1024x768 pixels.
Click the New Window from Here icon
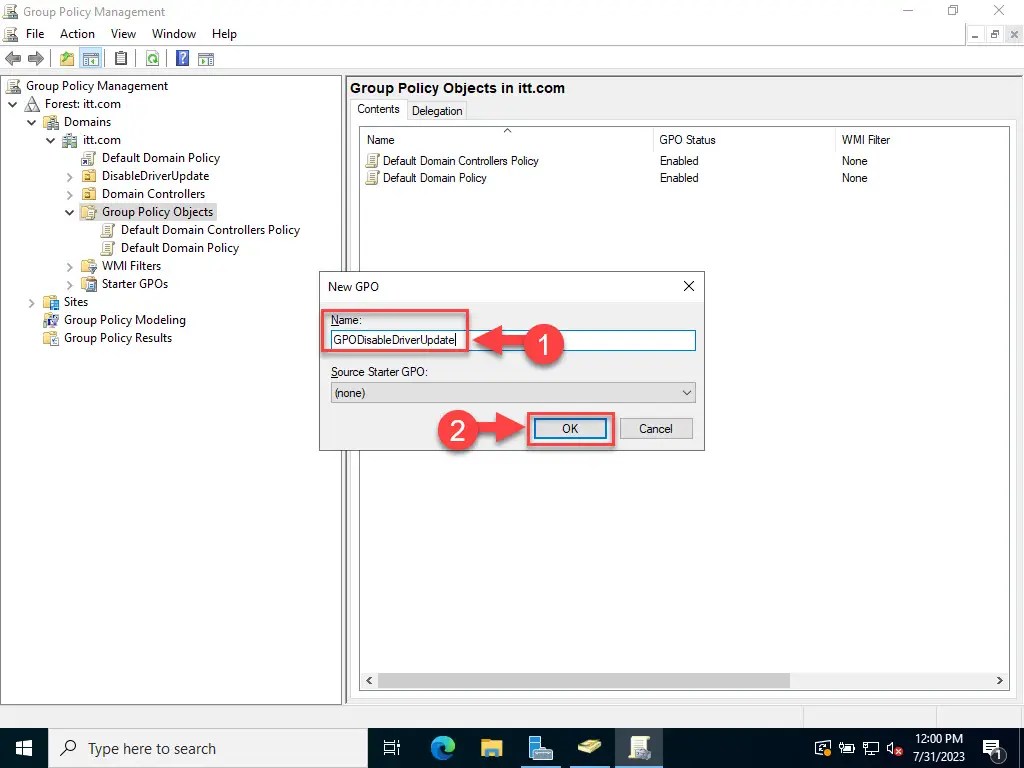(206, 58)
